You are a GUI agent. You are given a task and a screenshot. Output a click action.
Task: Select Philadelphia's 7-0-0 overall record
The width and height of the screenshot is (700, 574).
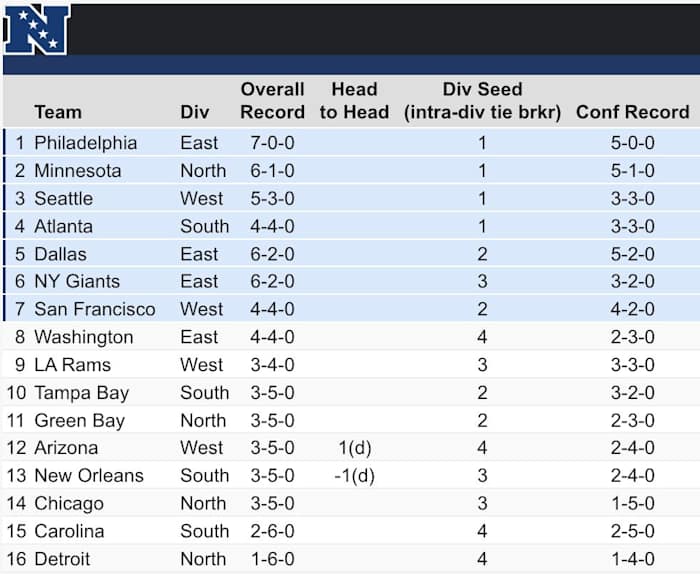click(272, 143)
